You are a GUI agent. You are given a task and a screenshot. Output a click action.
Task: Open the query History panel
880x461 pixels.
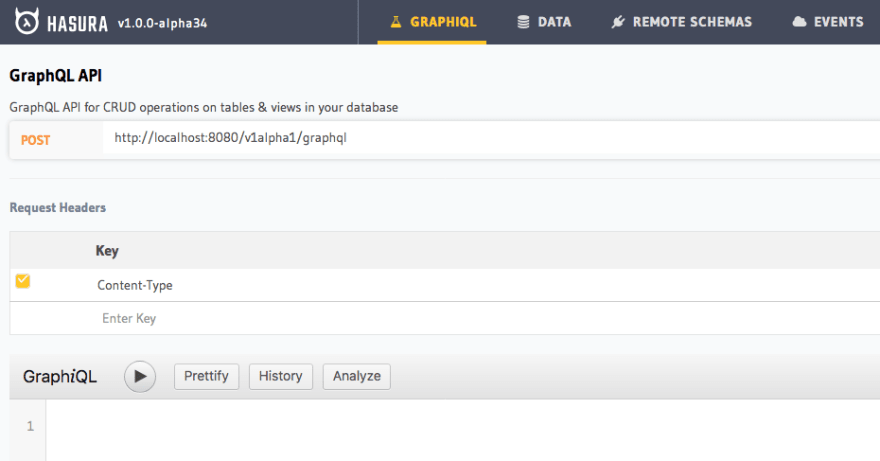(x=281, y=376)
